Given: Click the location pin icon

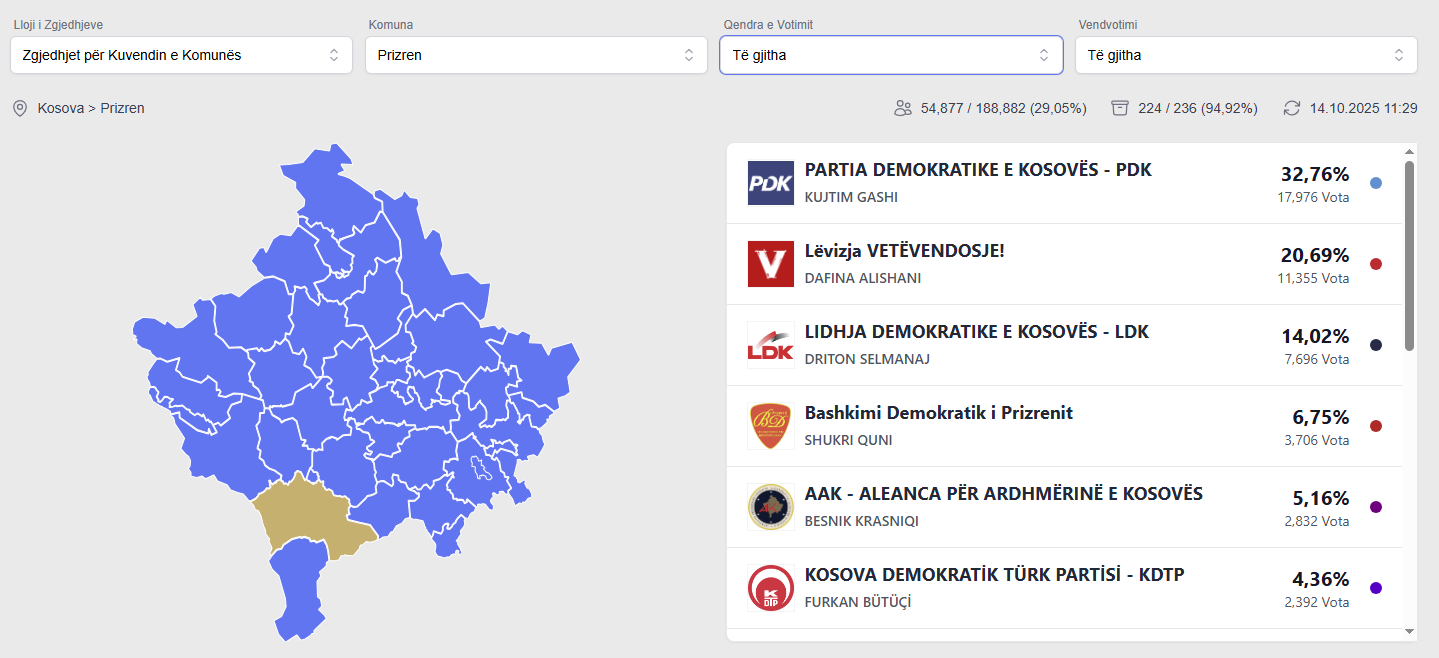Looking at the screenshot, I should tap(19, 108).
